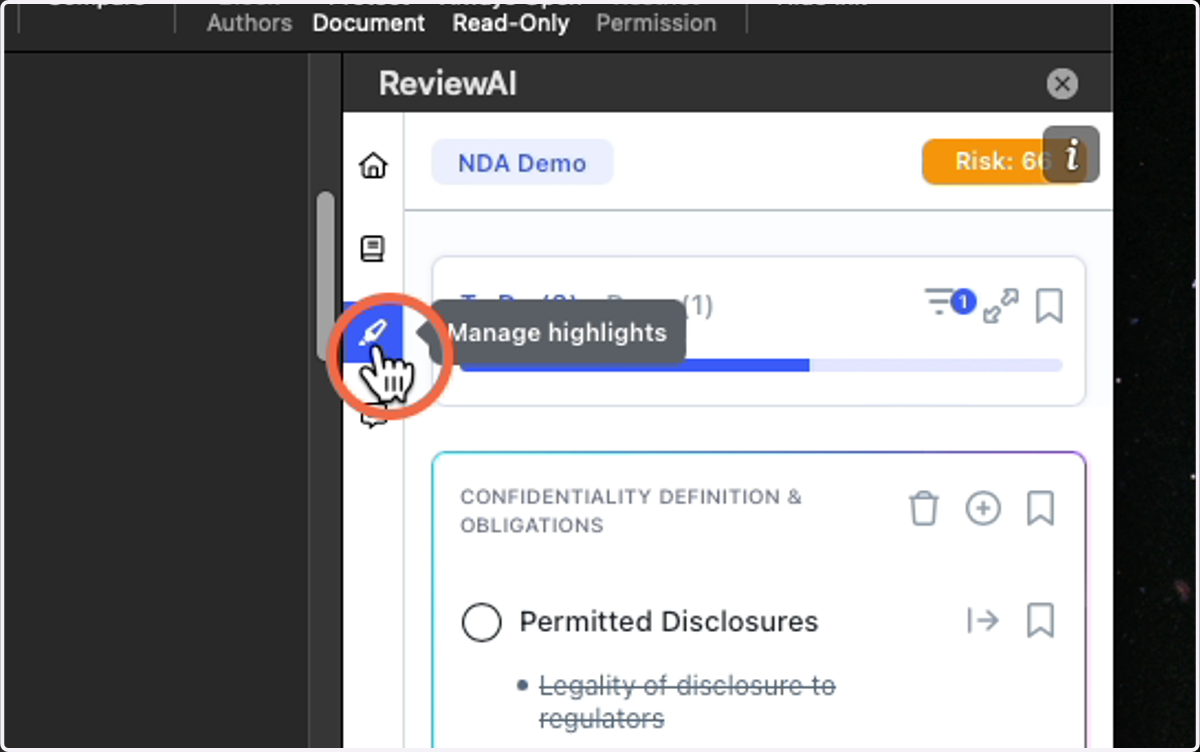Jump to Permitted Disclosures with arrow icon
Screen dimensions: 1200x752
tap(983, 621)
